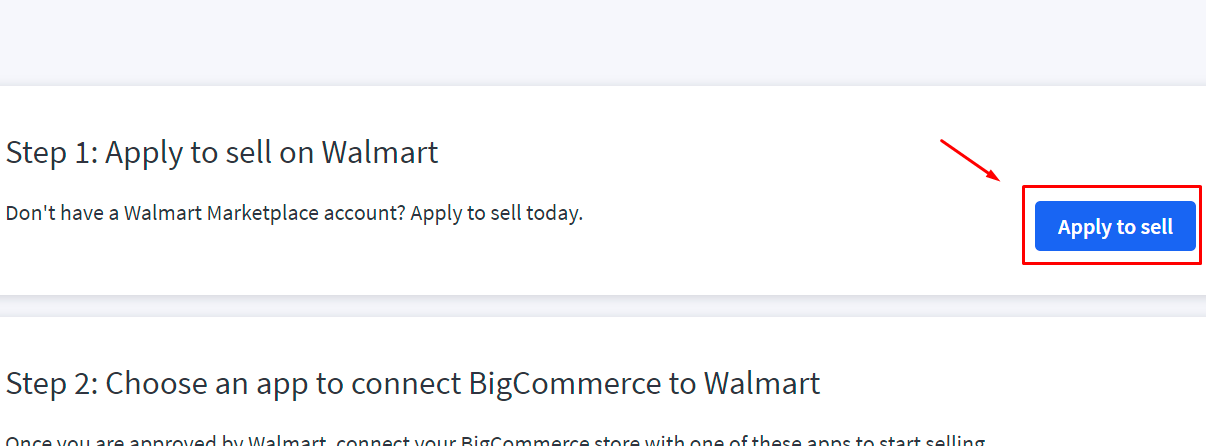Click the word 'Walmart' in Step 1 heading

click(379, 153)
